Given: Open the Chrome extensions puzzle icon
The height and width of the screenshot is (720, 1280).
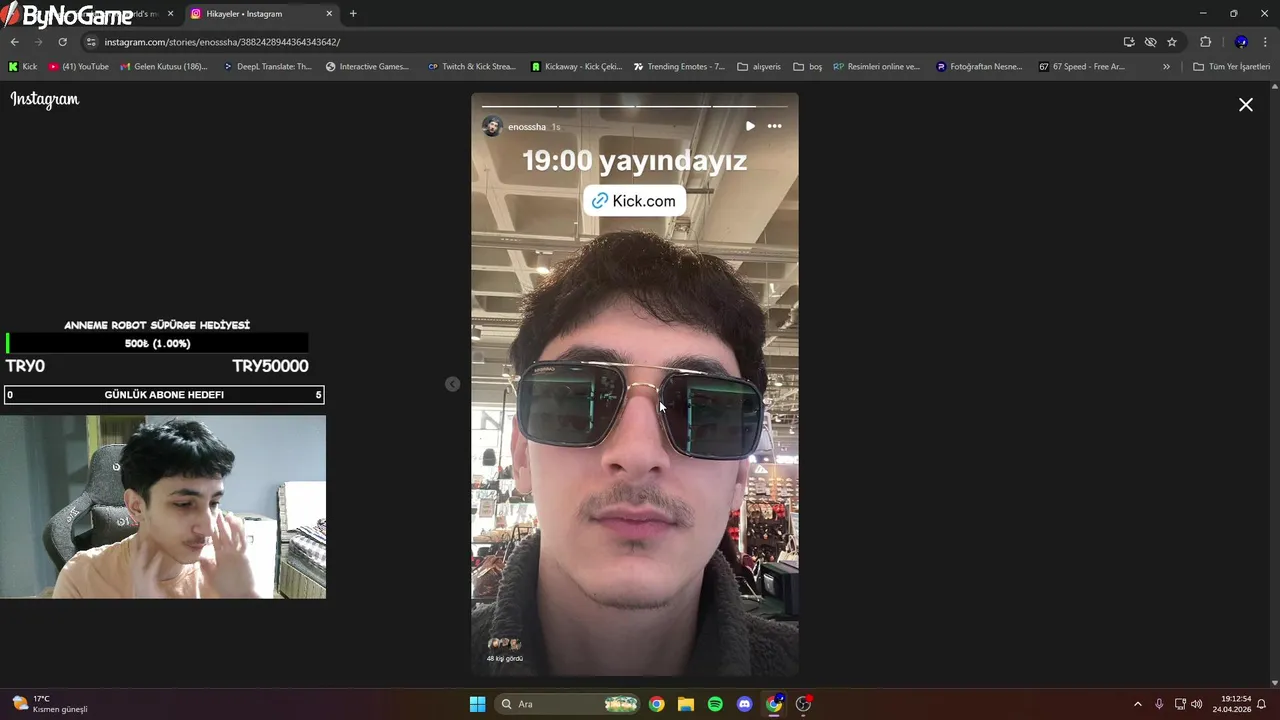Looking at the screenshot, I should [x=1205, y=42].
